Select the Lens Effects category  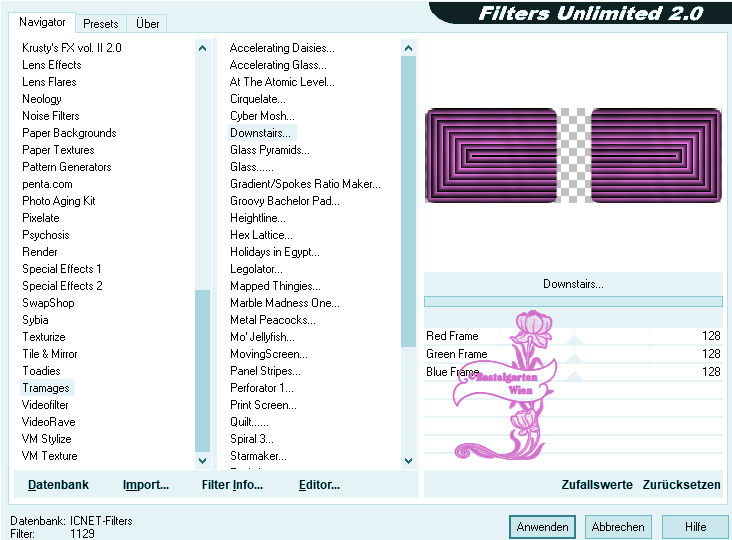coord(52,65)
